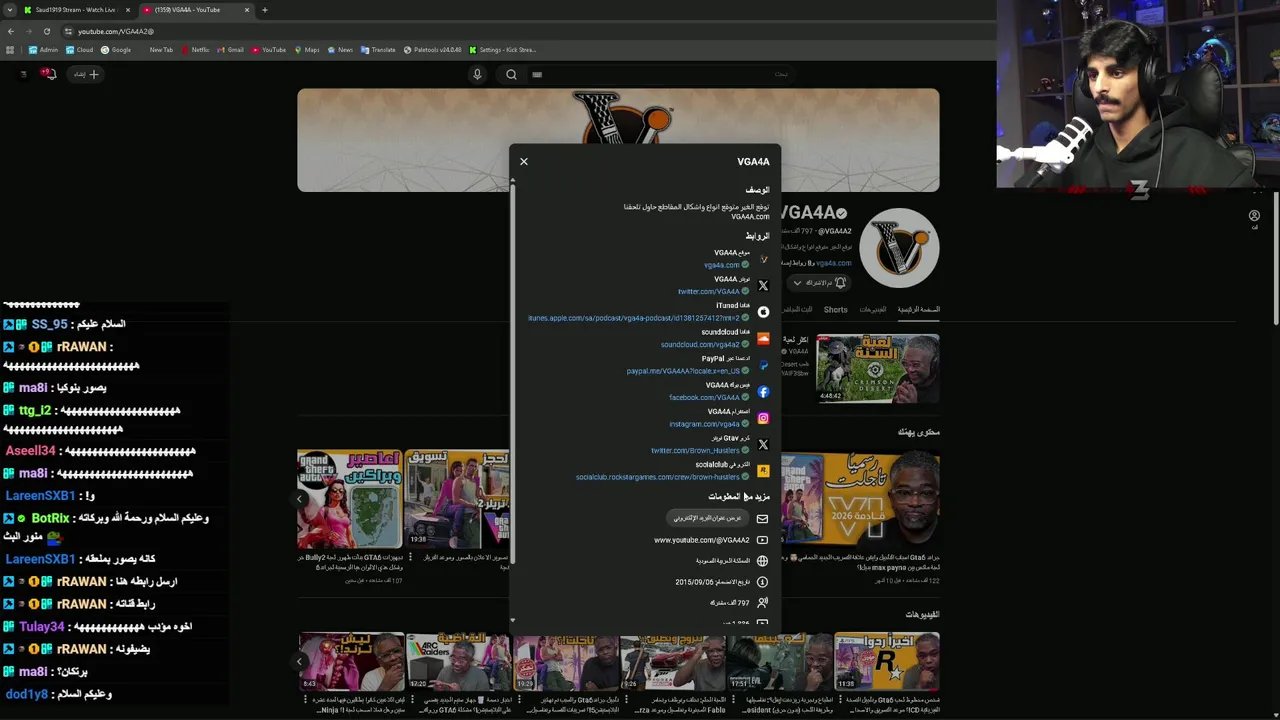Close the VGA4A channel info dialog
Viewport: 1280px width, 720px height.
(523, 161)
